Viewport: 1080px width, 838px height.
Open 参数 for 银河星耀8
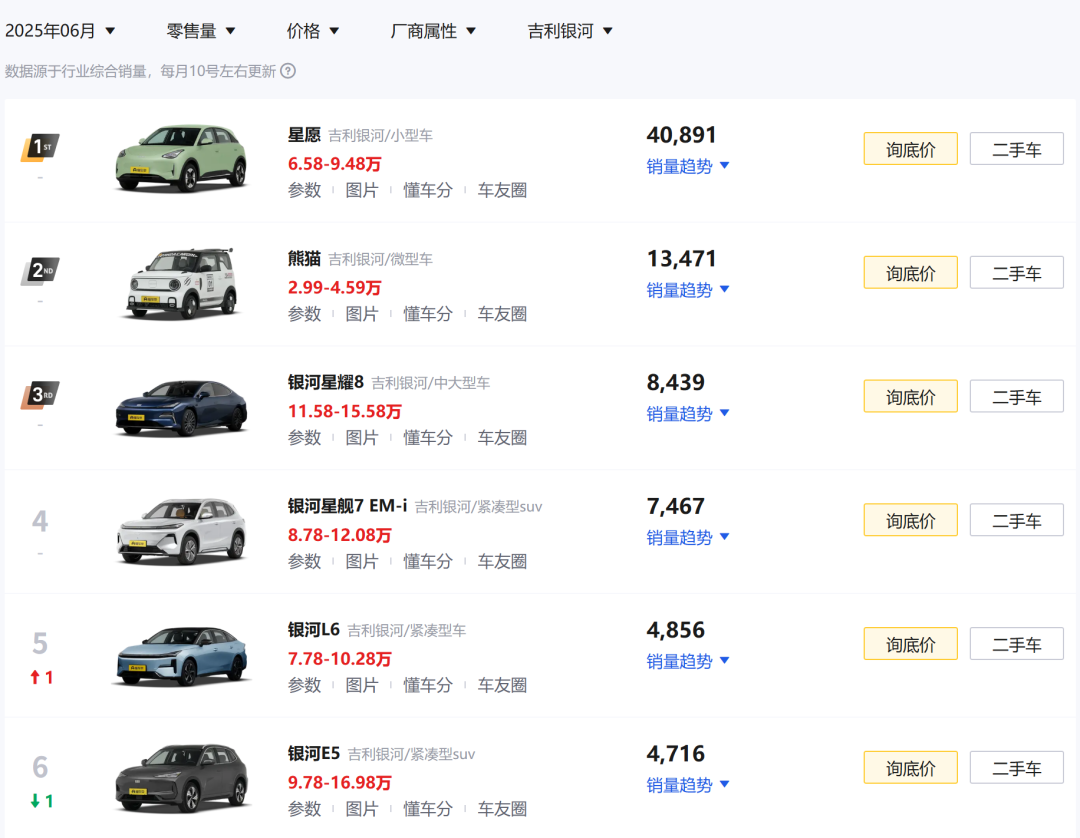[x=304, y=438]
